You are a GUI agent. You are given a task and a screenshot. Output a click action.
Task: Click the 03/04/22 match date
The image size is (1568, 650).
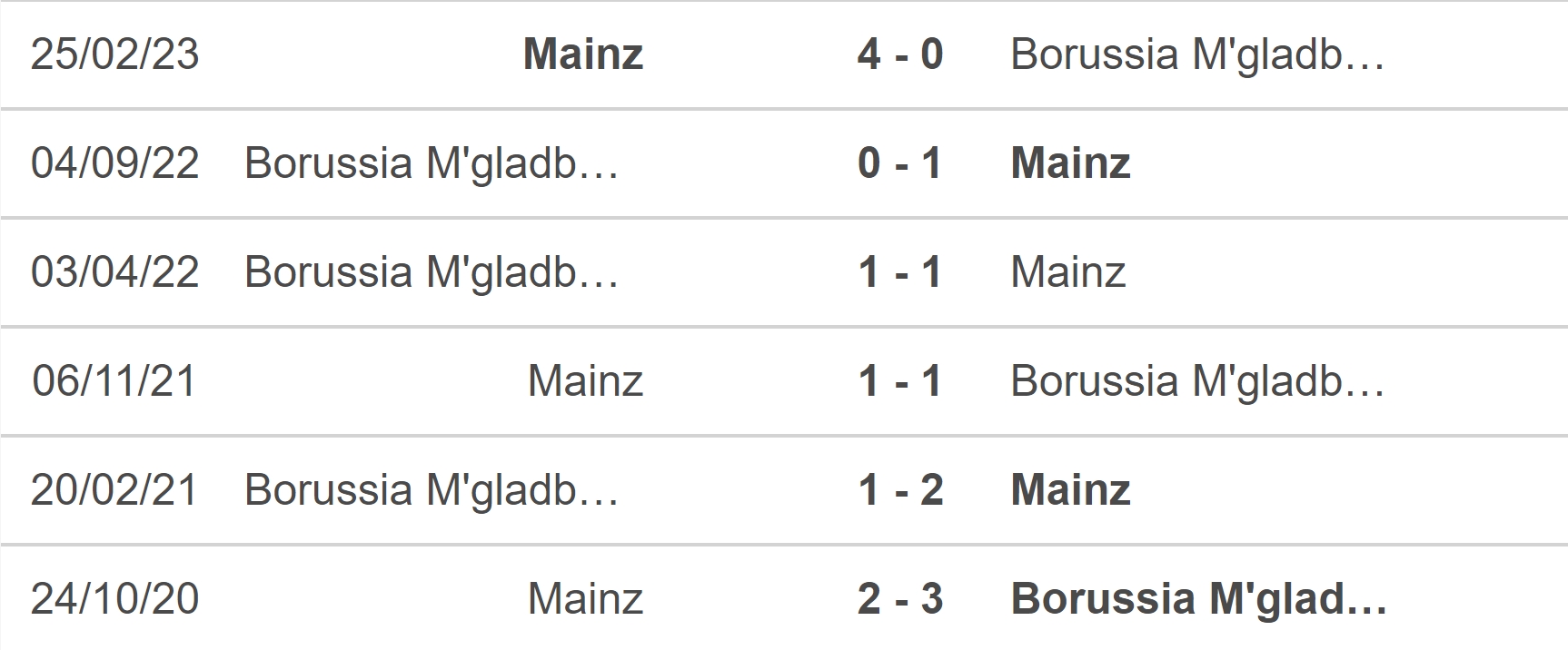[x=114, y=272]
